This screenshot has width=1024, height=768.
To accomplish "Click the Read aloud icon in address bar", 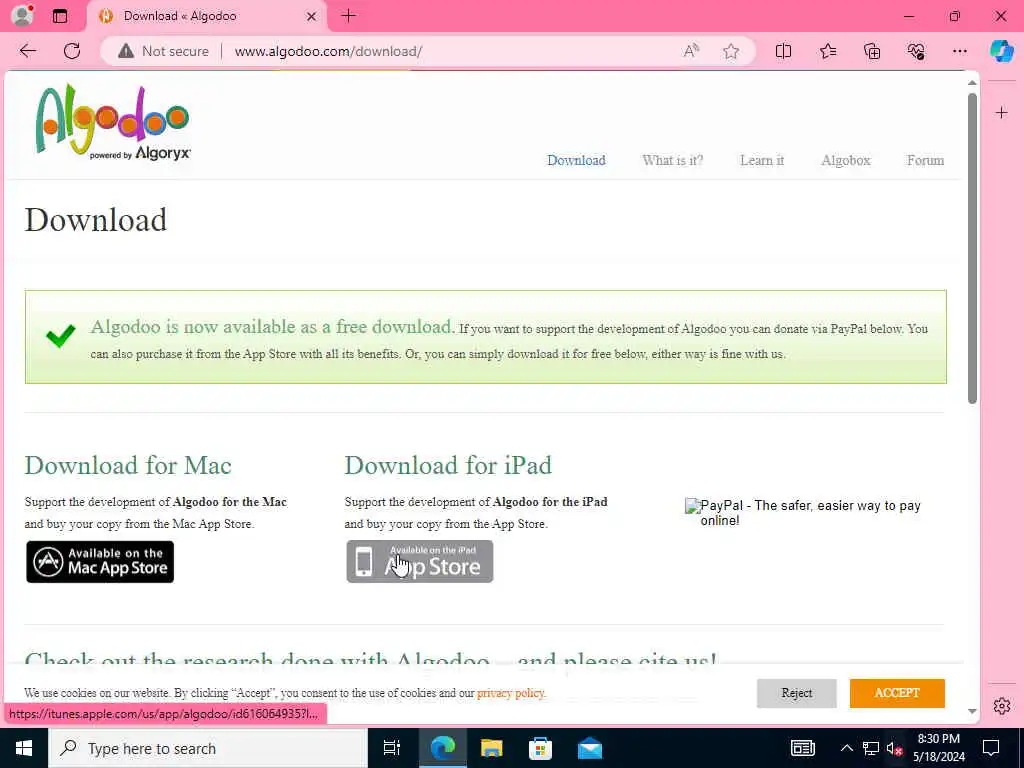I will click(x=691, y=51).
